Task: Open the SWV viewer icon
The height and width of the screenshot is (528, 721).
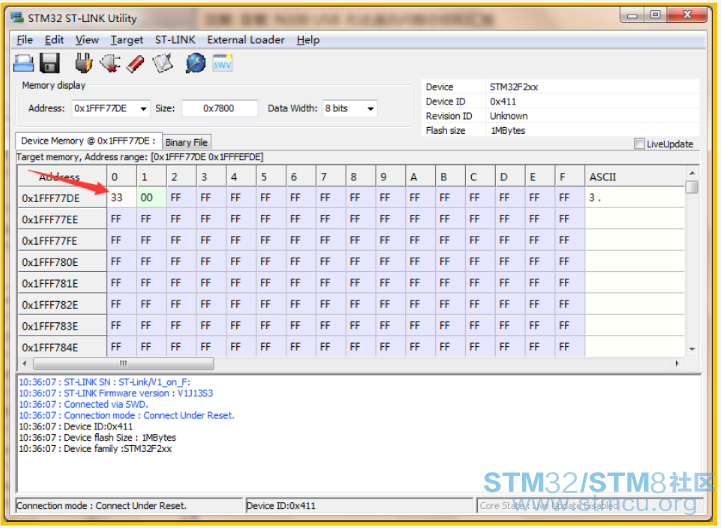Action: click(222, 63)
